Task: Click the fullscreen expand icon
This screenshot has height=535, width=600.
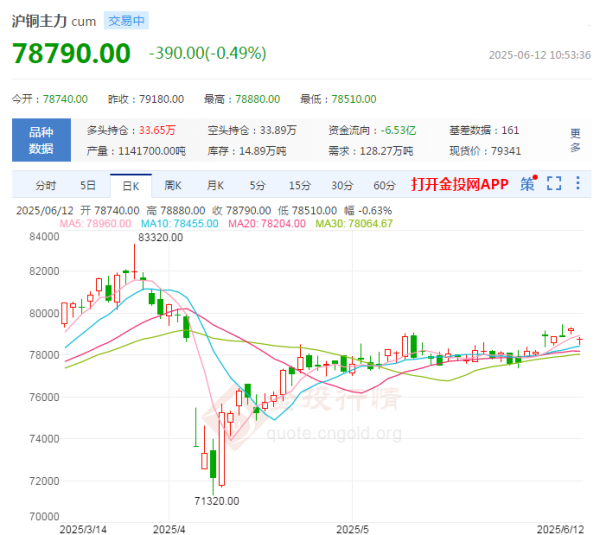Action: pos(554,184)
